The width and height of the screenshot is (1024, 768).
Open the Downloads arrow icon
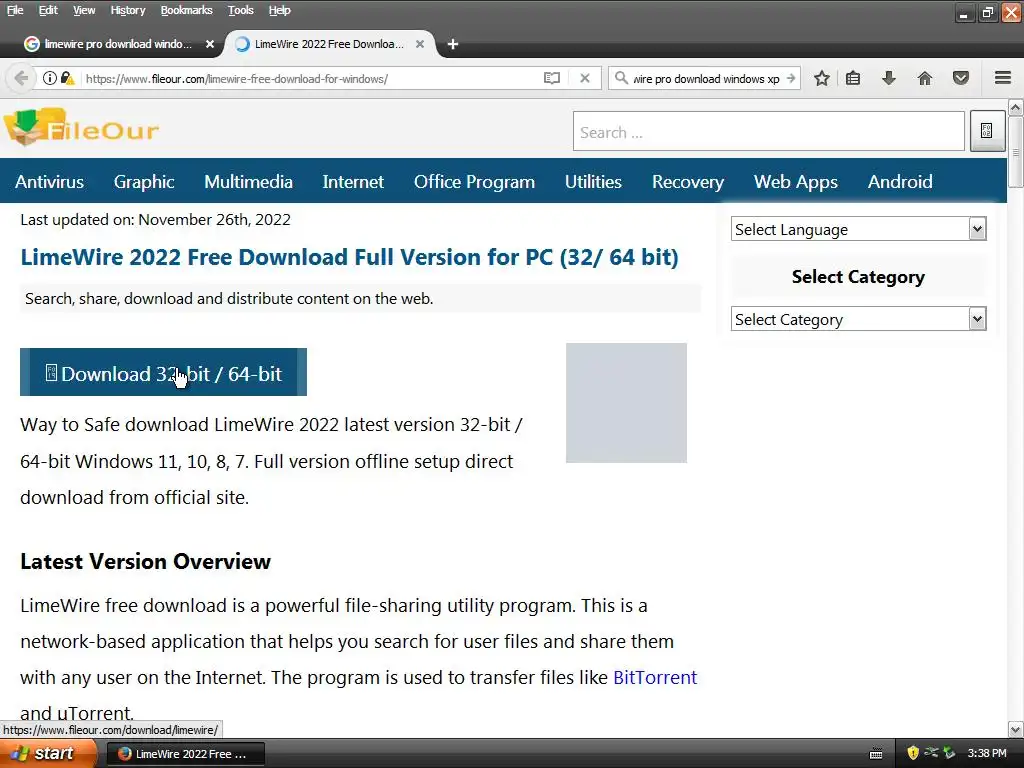click(x=889, y=78)
